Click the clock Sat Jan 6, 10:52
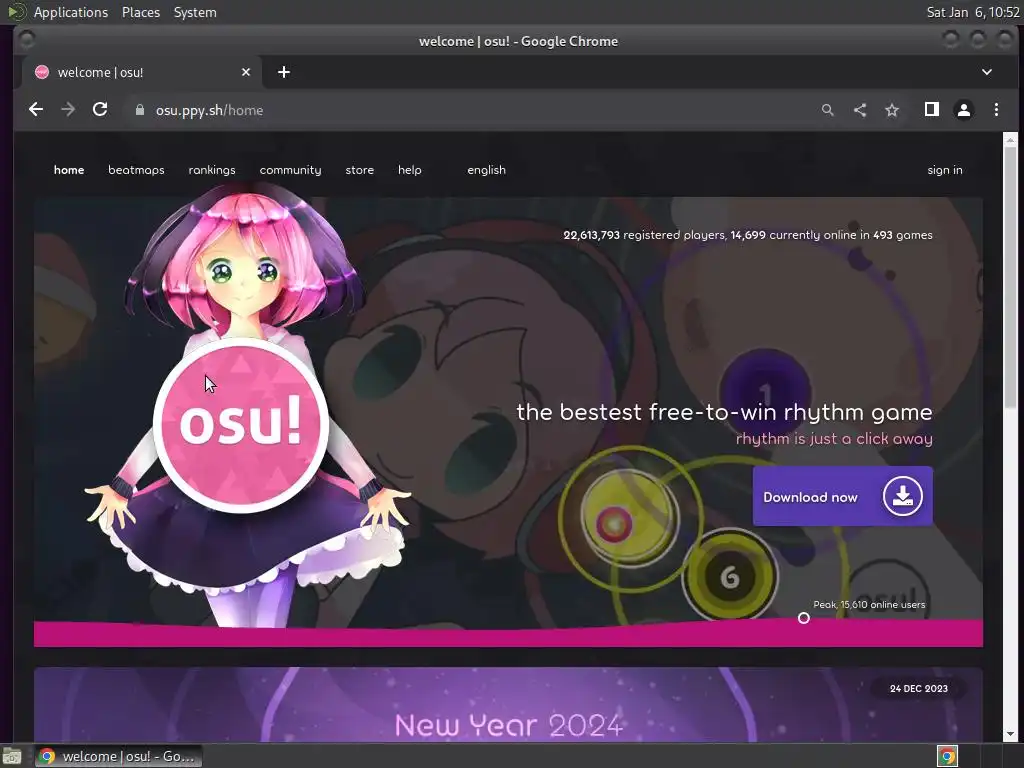Screen dimensions: 1024x768 tap(972, 12)
